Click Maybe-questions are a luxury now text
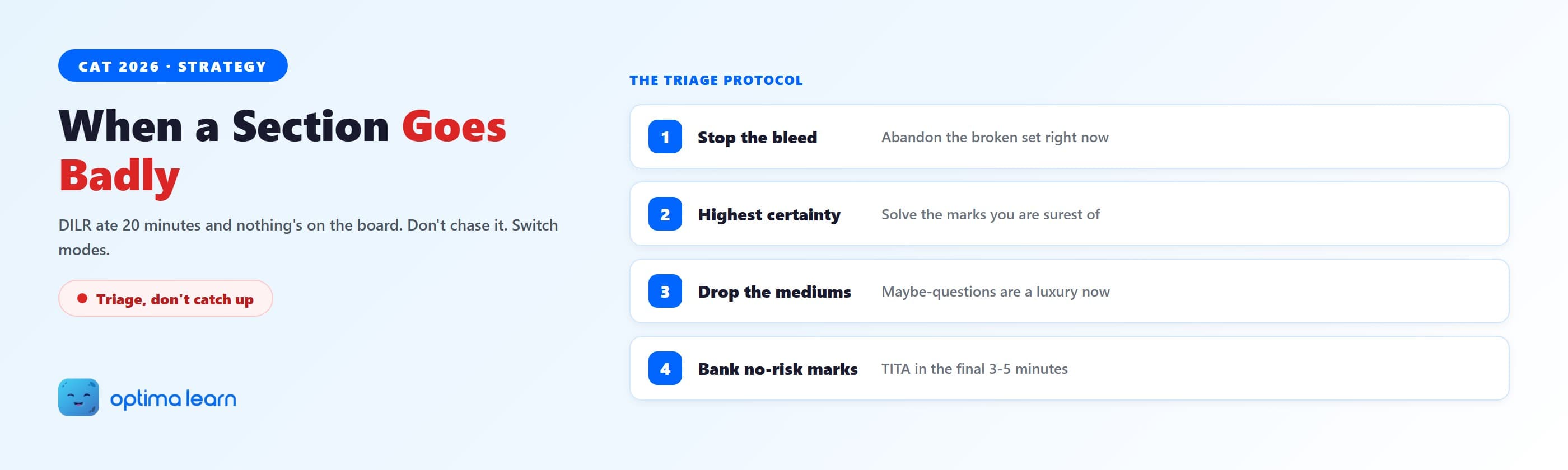 pyautogui.click(x=995, y=292)
